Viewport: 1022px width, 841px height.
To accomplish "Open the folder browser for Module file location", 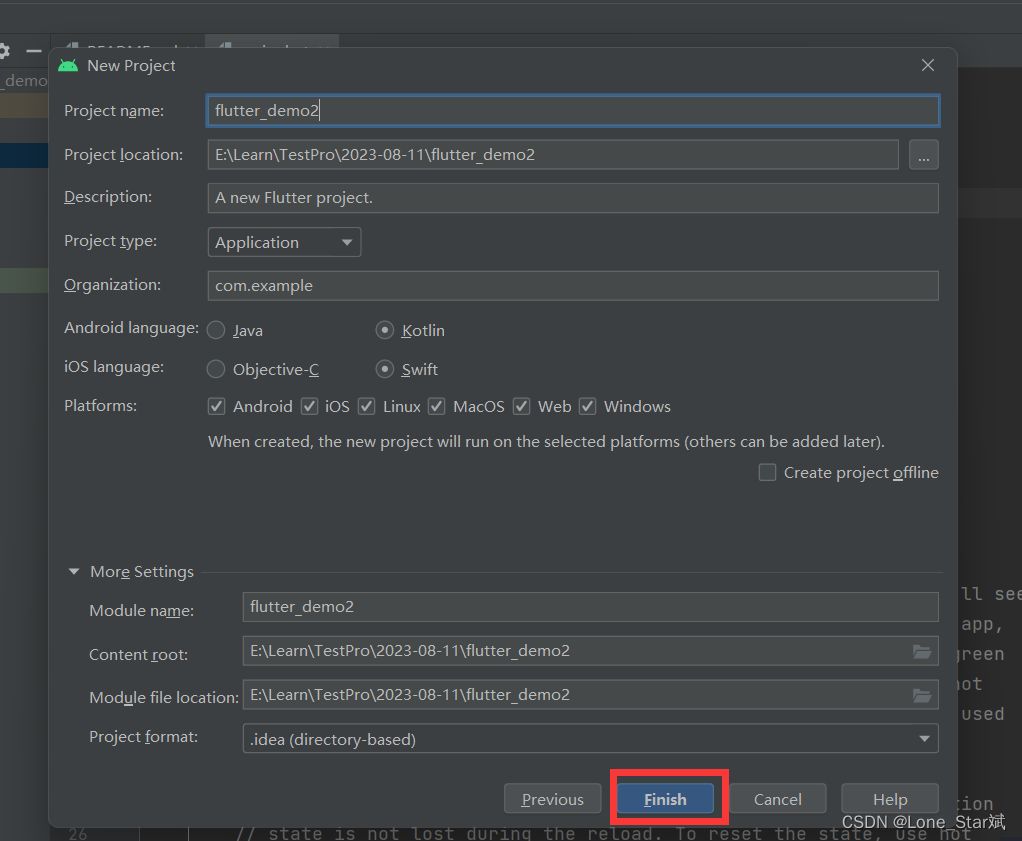I will pos(922,695).
